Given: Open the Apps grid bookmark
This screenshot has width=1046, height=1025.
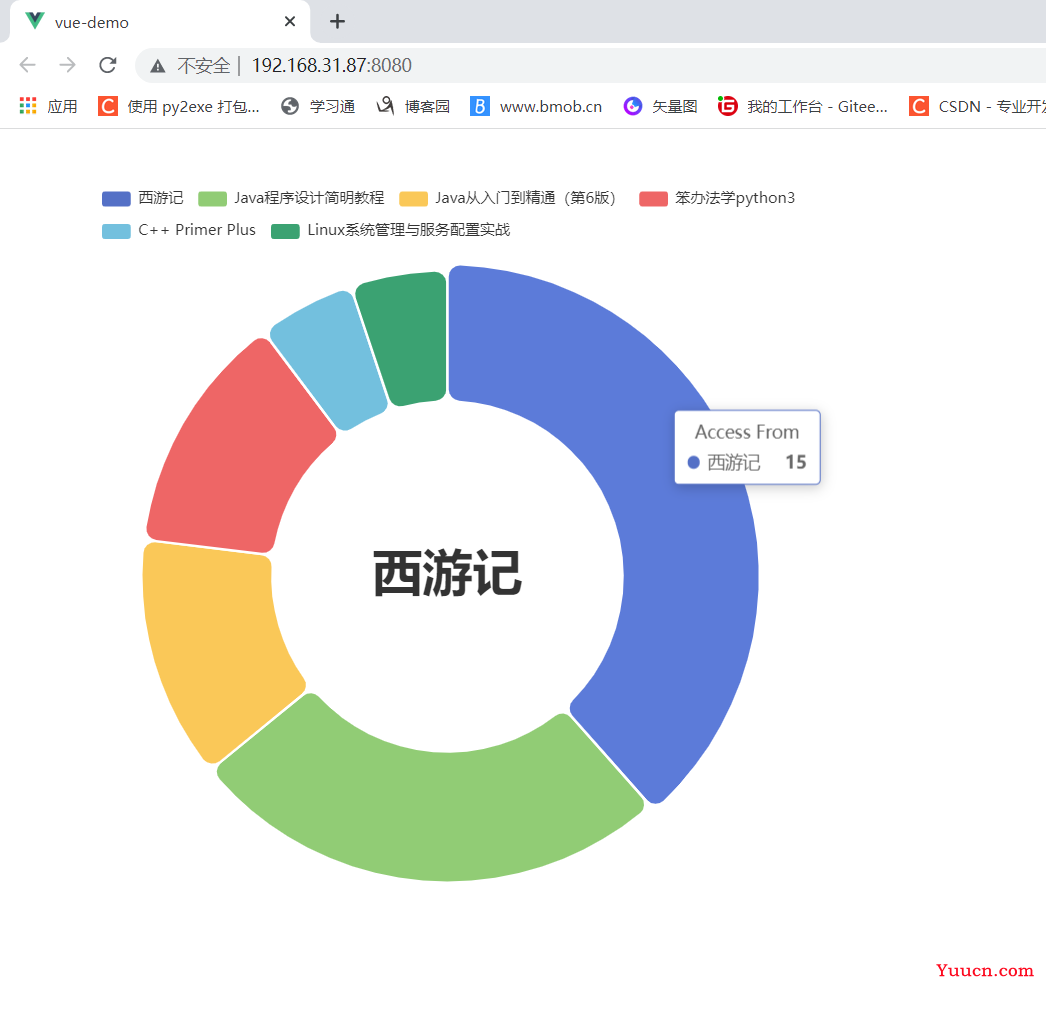Looking at the screenshot, I should (48, 106).
